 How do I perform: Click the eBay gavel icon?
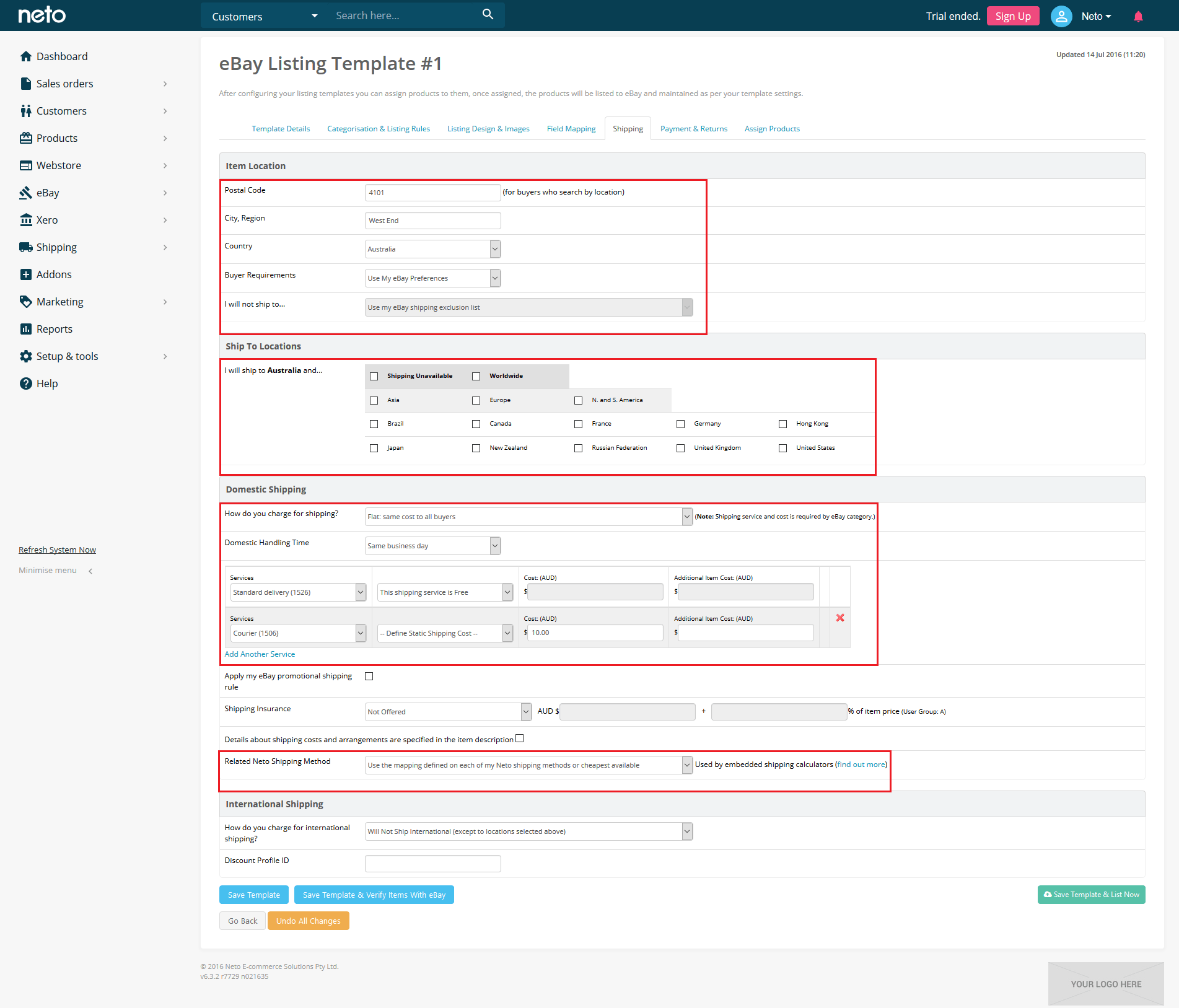[25, 193]
